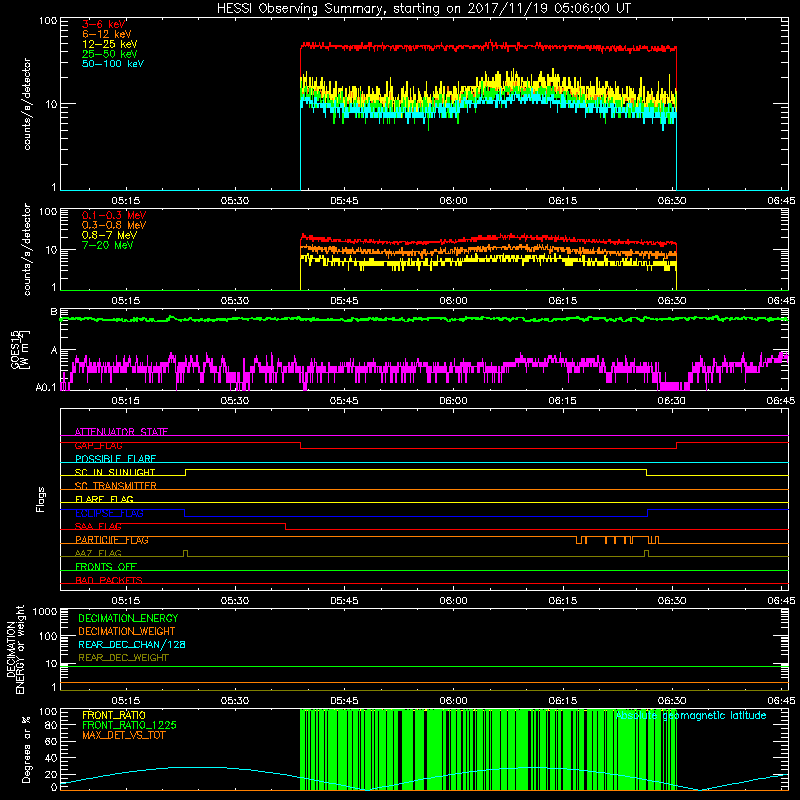Image resolution: width=800 pixels, height=800 pixels.
Task: Select the 12-25 keV legend label
Action: coord(110,44)
